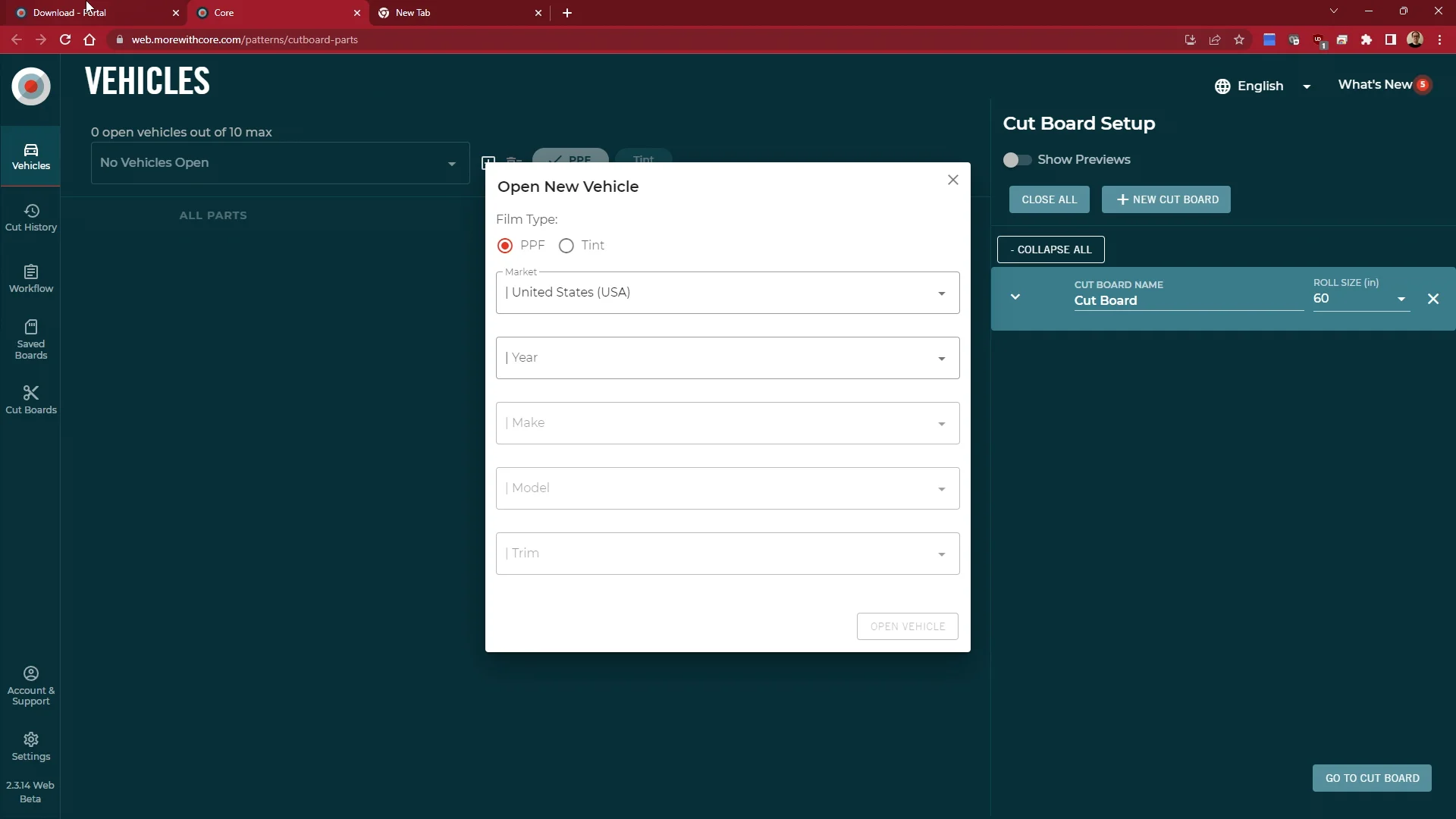The width and height of the screenshot is (1456, 819).
Task: Remove the Cut Board row
Action: [x=1433, y=299]
